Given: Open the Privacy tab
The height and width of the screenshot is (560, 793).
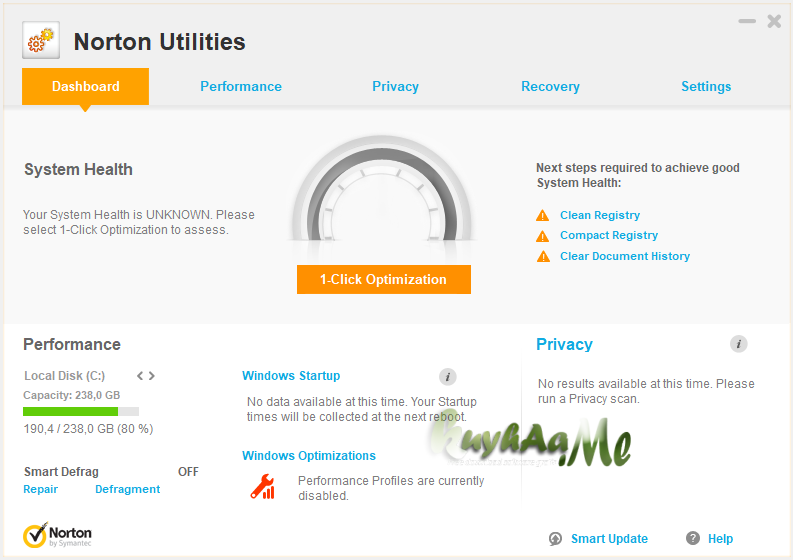Looking at the screenshot, I should click(x=395, y=87).
